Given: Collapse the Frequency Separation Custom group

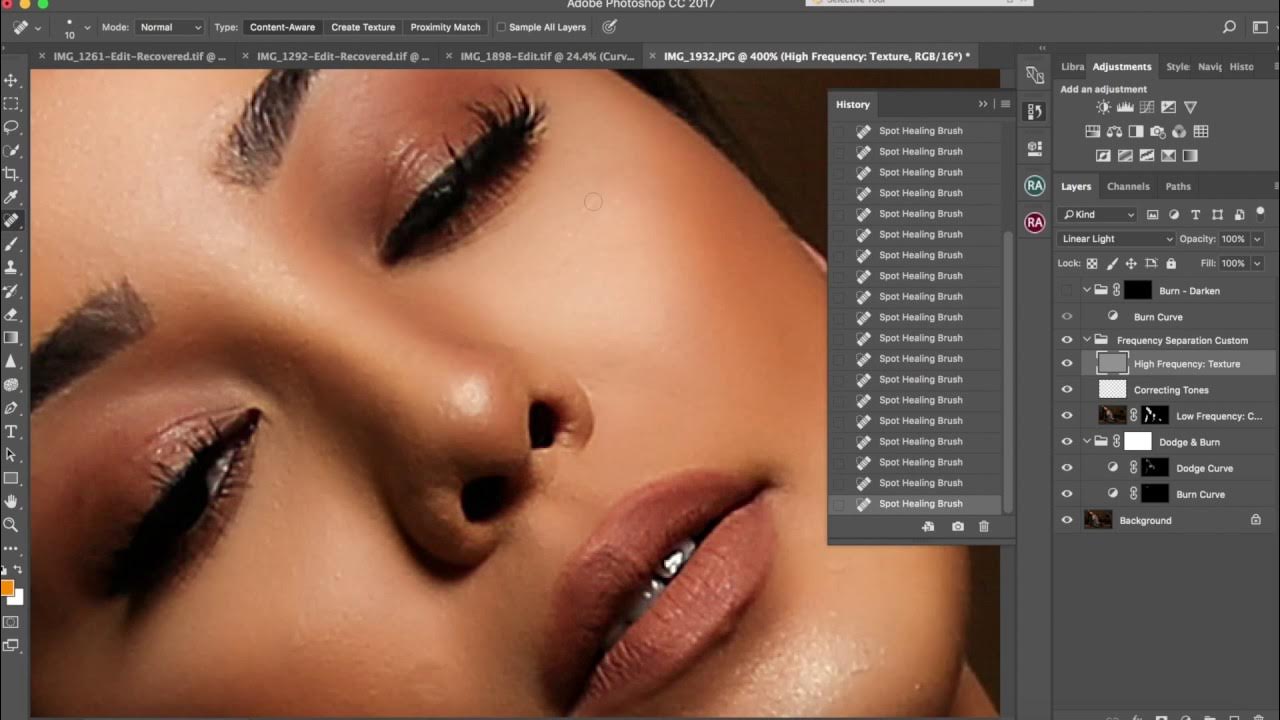Looking at the screenshot, I should 1087,340.
